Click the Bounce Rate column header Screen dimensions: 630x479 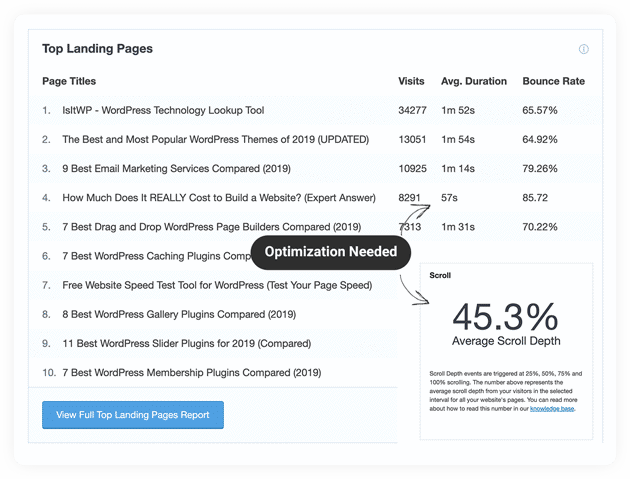coord(553,81)
